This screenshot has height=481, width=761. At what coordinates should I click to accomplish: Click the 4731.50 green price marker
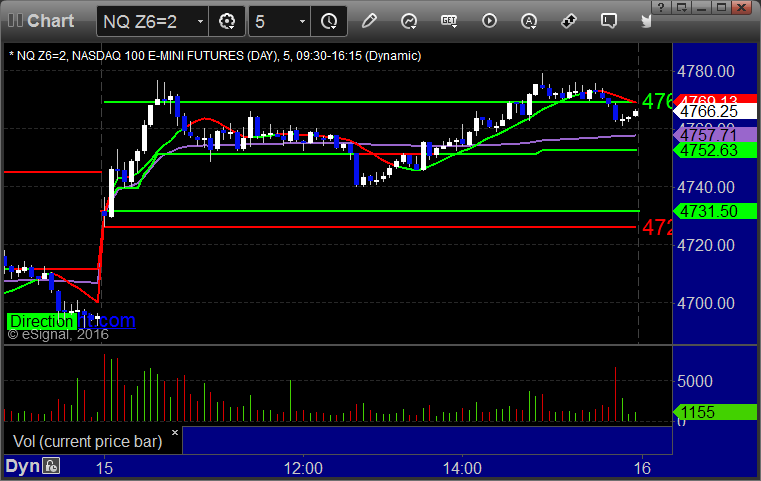[x=715, y=211]
